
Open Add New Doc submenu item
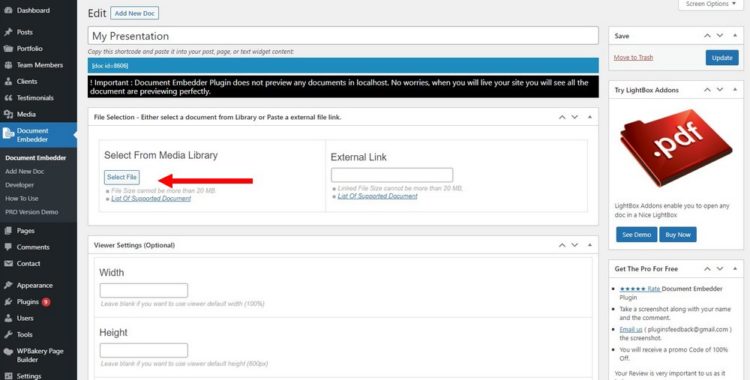point(24,171)
